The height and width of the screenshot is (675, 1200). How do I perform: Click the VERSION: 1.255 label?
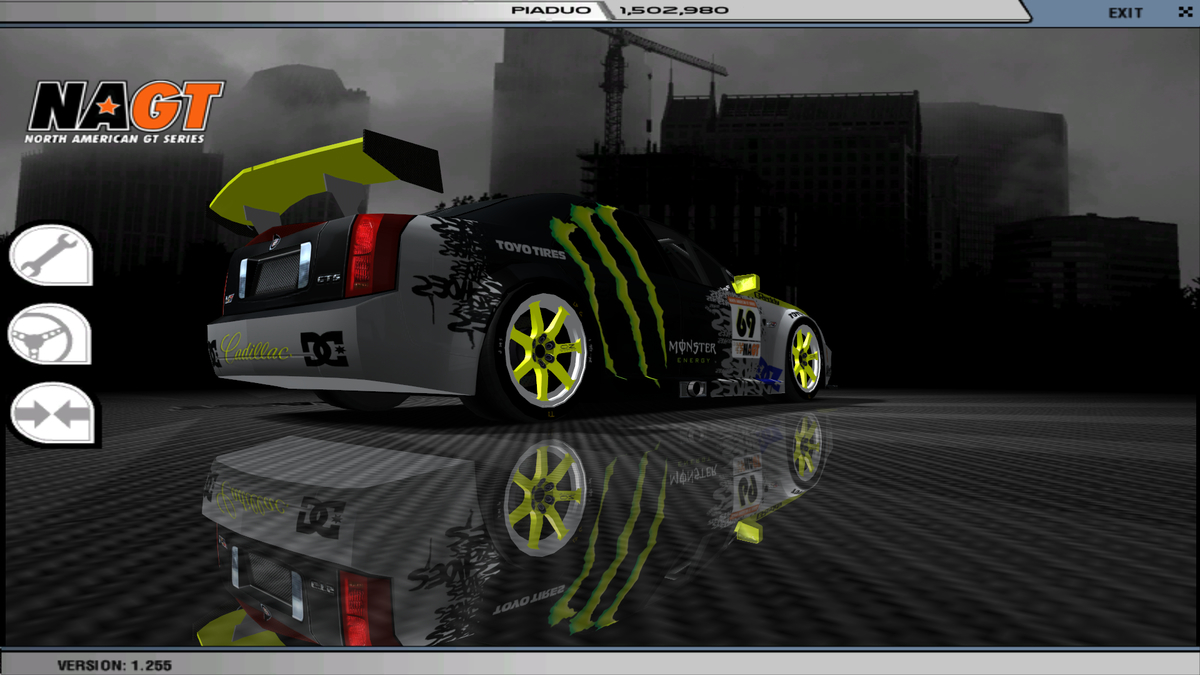pos(115,664)
